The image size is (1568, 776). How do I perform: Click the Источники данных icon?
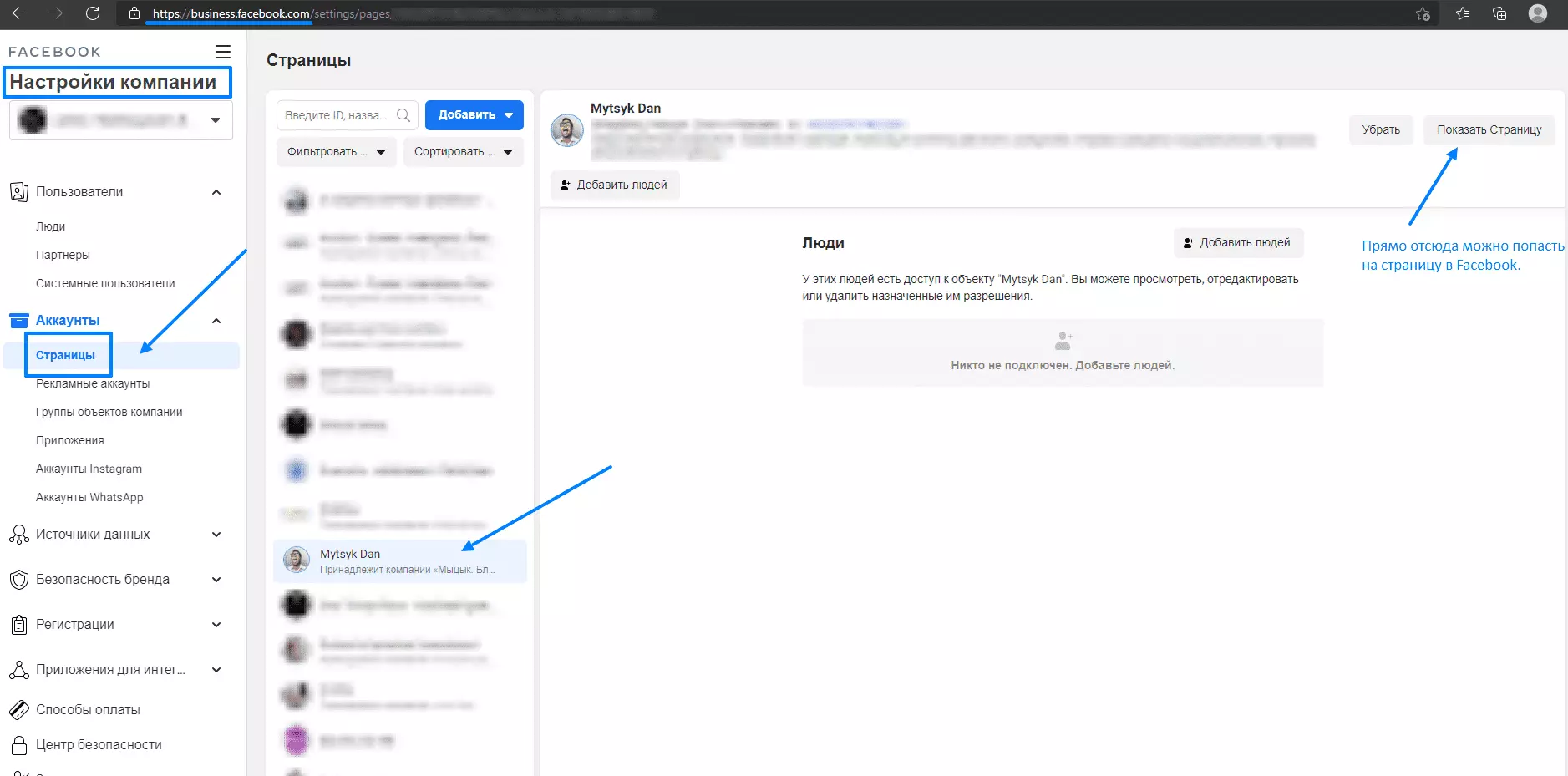coord(18,535)
